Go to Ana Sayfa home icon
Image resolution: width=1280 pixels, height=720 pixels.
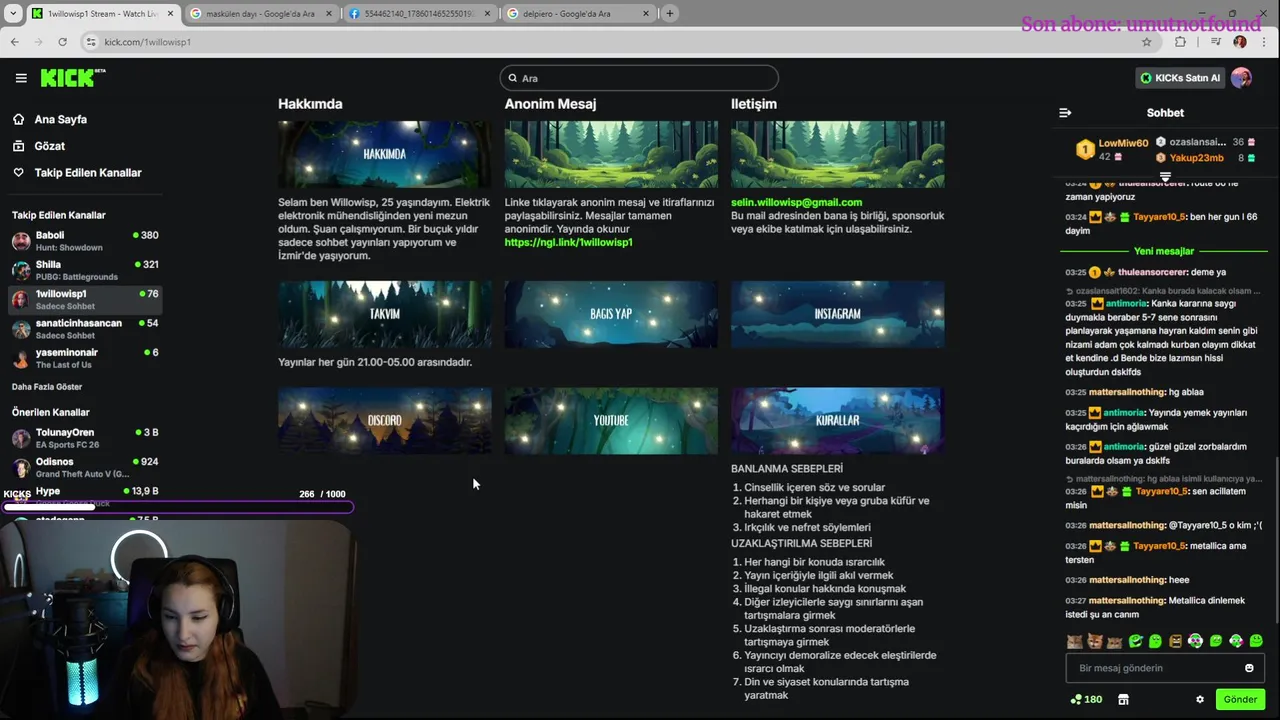coord(18,119)
